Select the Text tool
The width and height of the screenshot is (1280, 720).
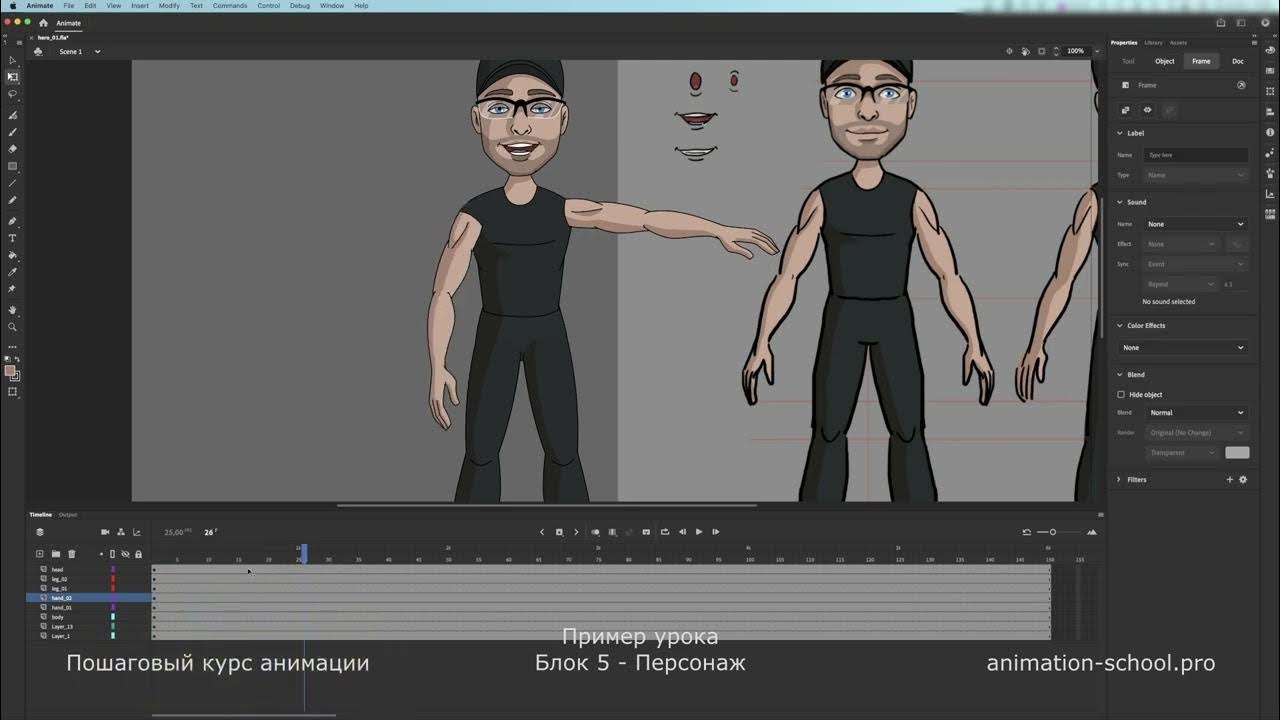12,238
